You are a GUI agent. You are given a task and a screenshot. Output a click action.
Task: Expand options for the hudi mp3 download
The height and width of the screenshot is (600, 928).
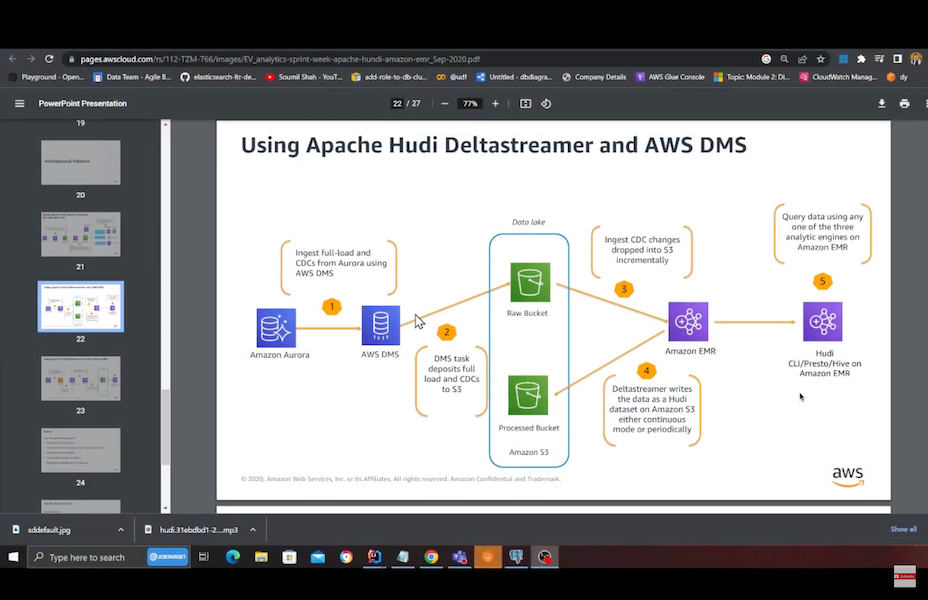253,529
